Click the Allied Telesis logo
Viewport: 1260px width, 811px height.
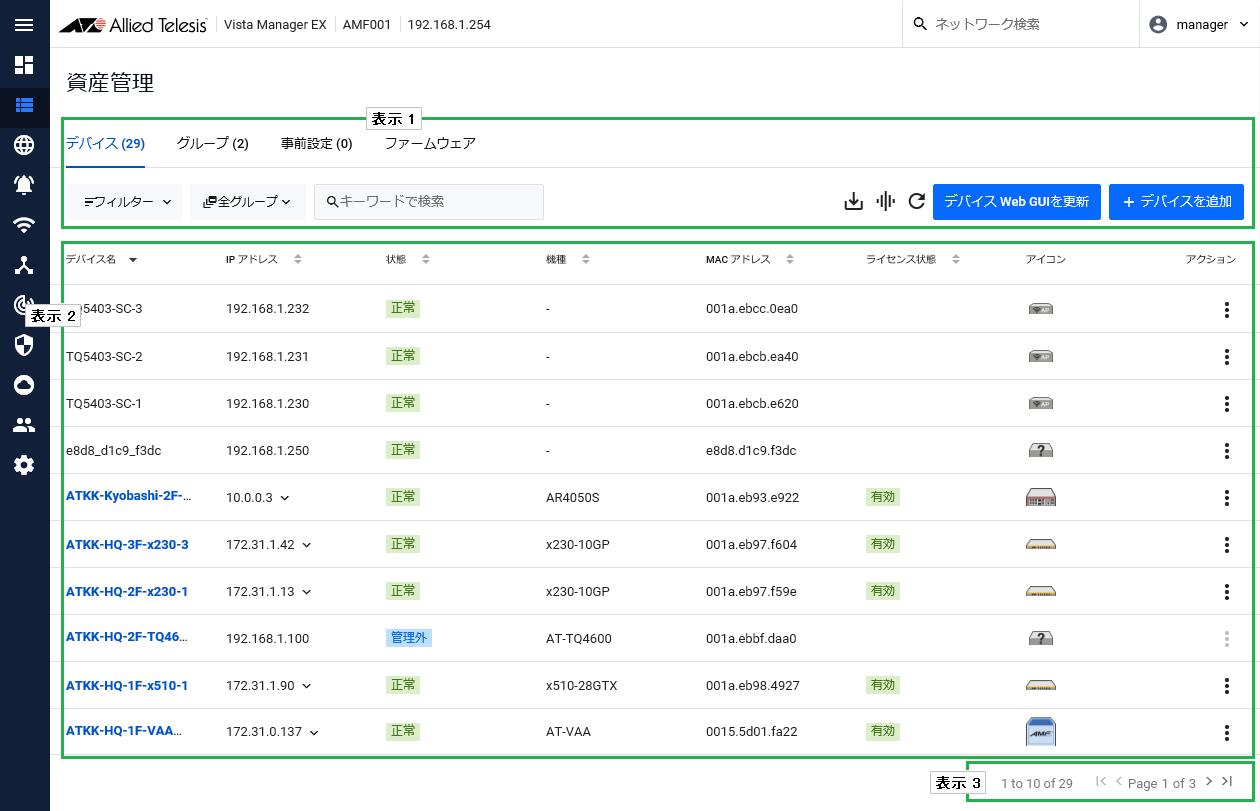click(x=133, y=25)
